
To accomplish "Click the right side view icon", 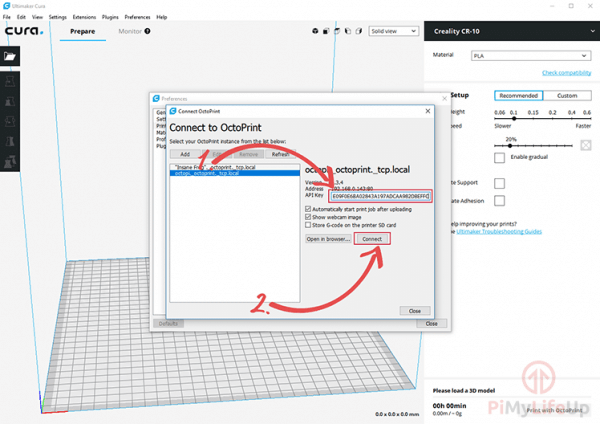I will pyautogui.click(x=359, y=31).
